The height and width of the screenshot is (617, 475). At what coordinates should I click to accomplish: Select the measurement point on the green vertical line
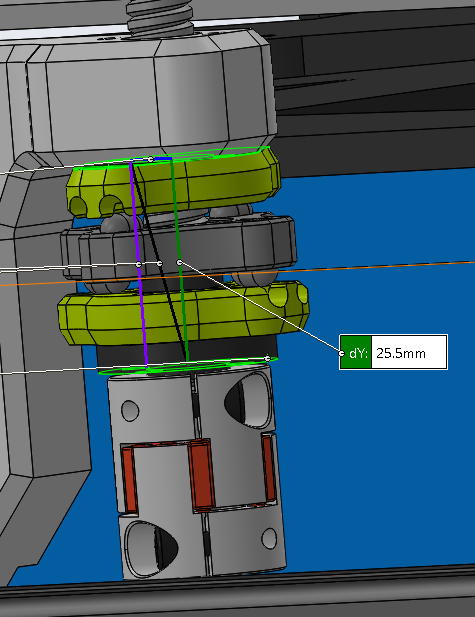[179, 262]
